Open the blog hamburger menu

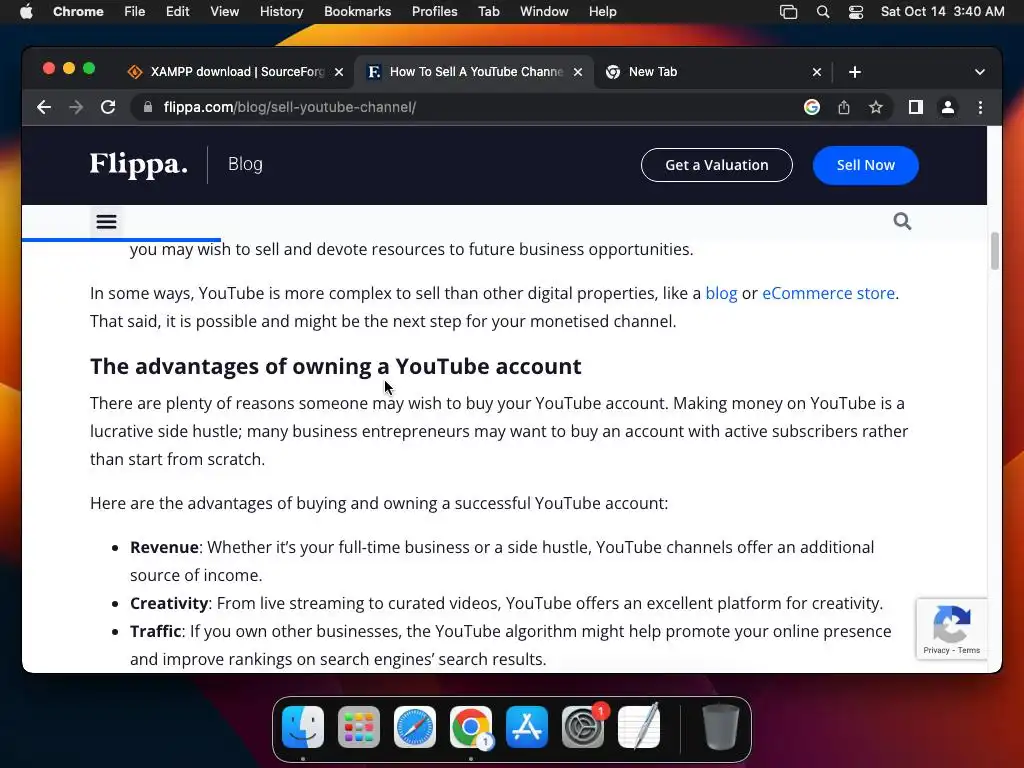coord(106,221)
